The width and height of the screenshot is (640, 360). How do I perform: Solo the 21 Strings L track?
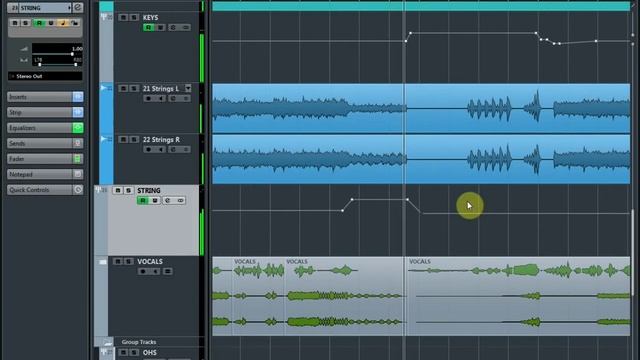pos(134,89)
